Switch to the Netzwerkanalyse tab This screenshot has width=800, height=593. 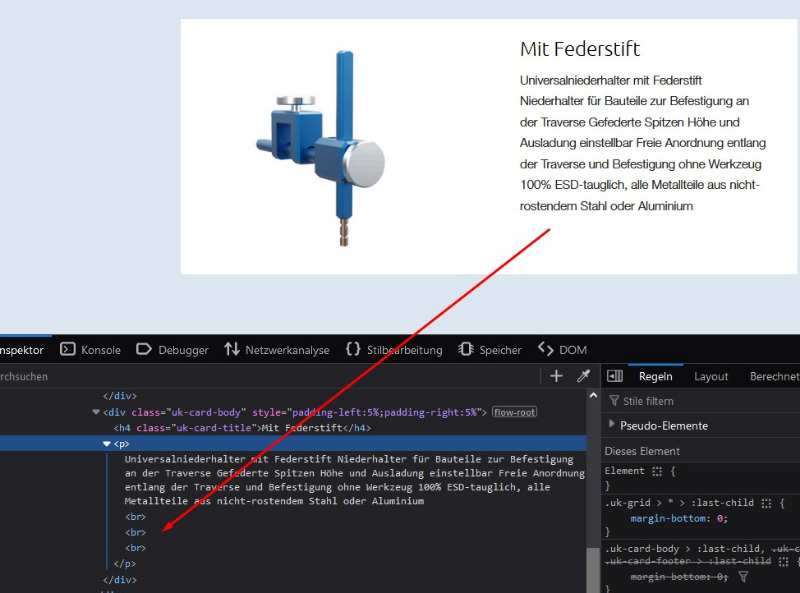(277, 350)
